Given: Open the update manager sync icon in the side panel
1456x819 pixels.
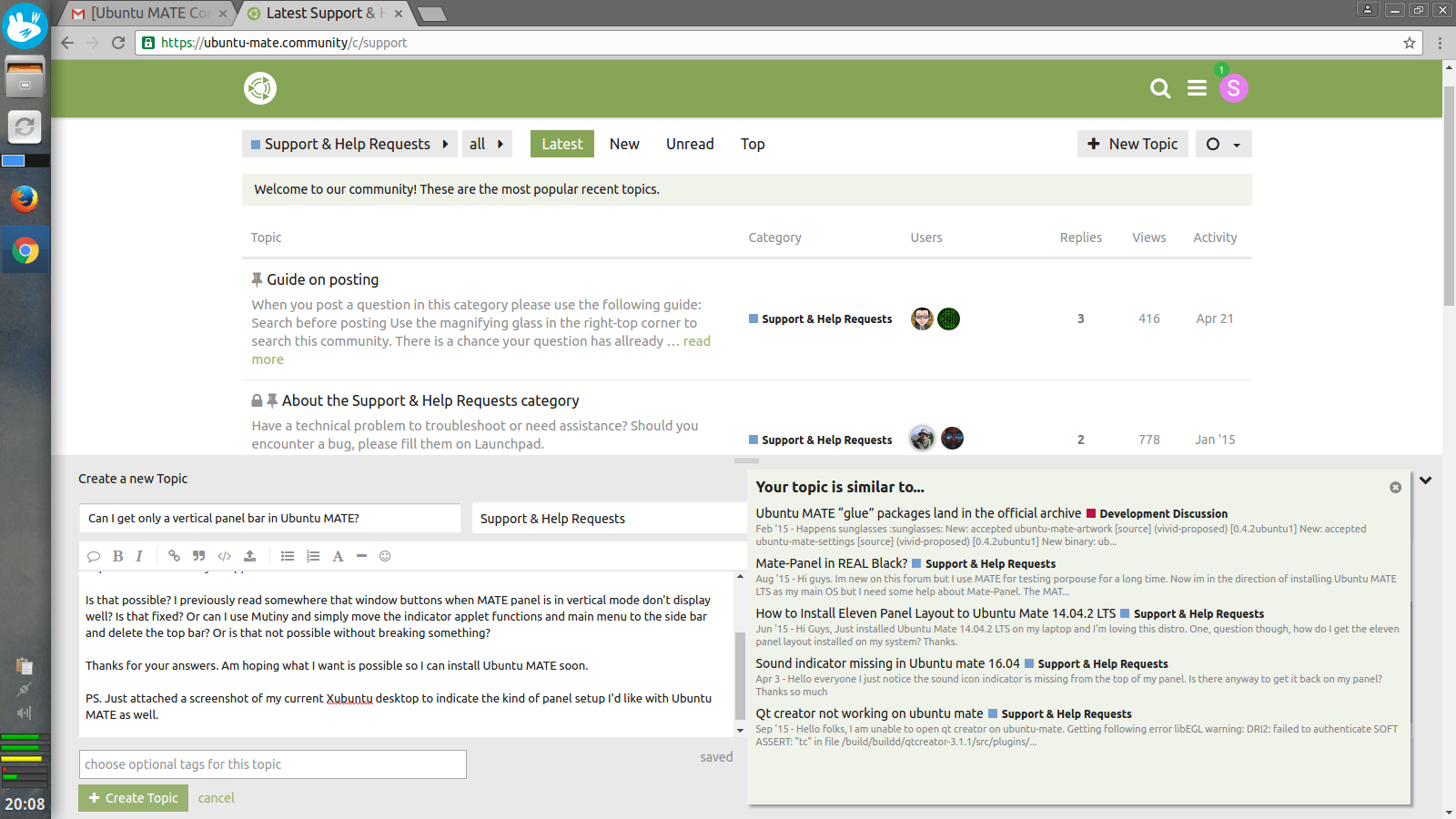Looking at the screenshot, I should pos(25,126).
